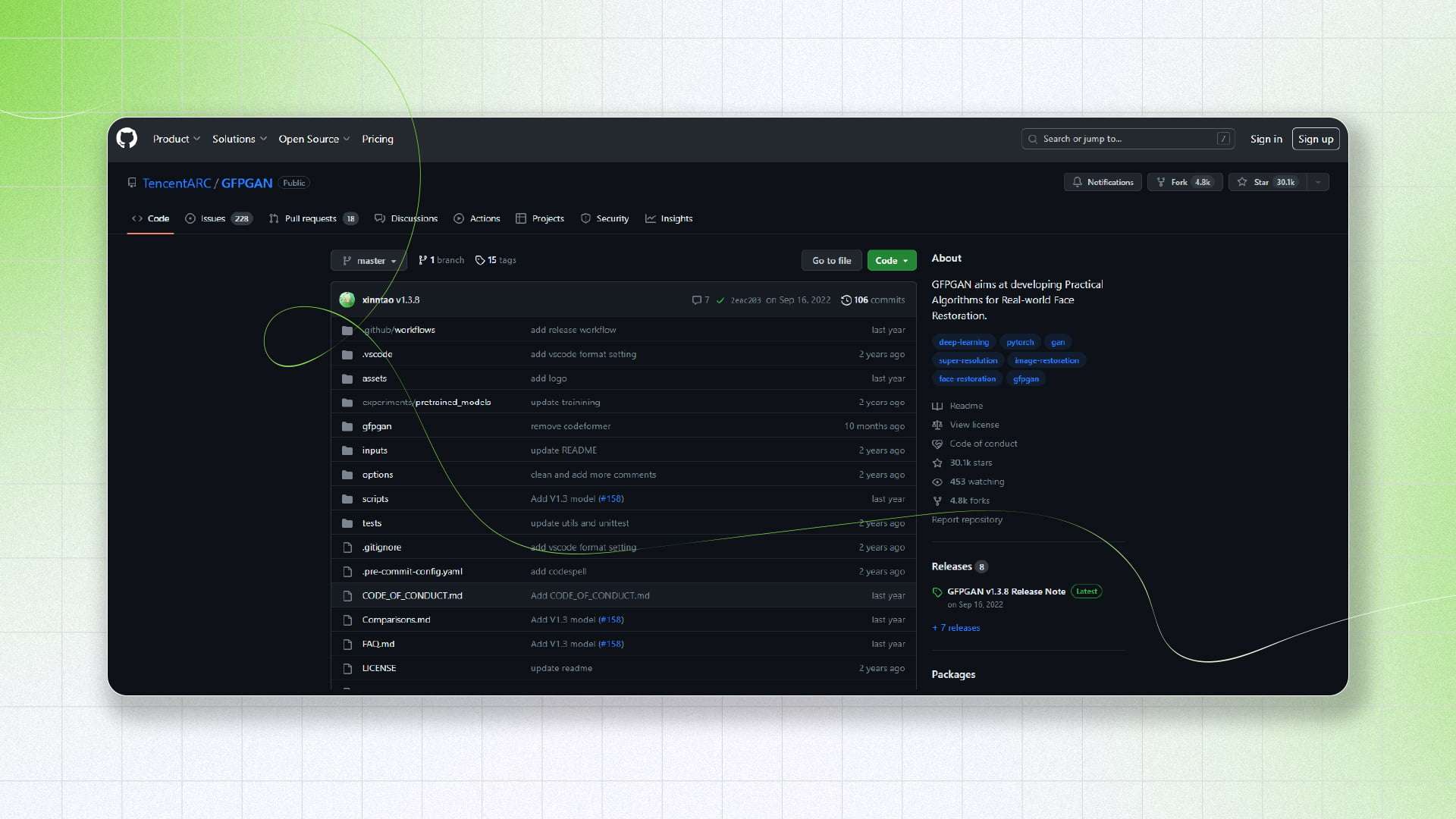Open the Product dropdown menu
Image resolution: width=1456 pixels, height=819 pixels.
(176, 139)
